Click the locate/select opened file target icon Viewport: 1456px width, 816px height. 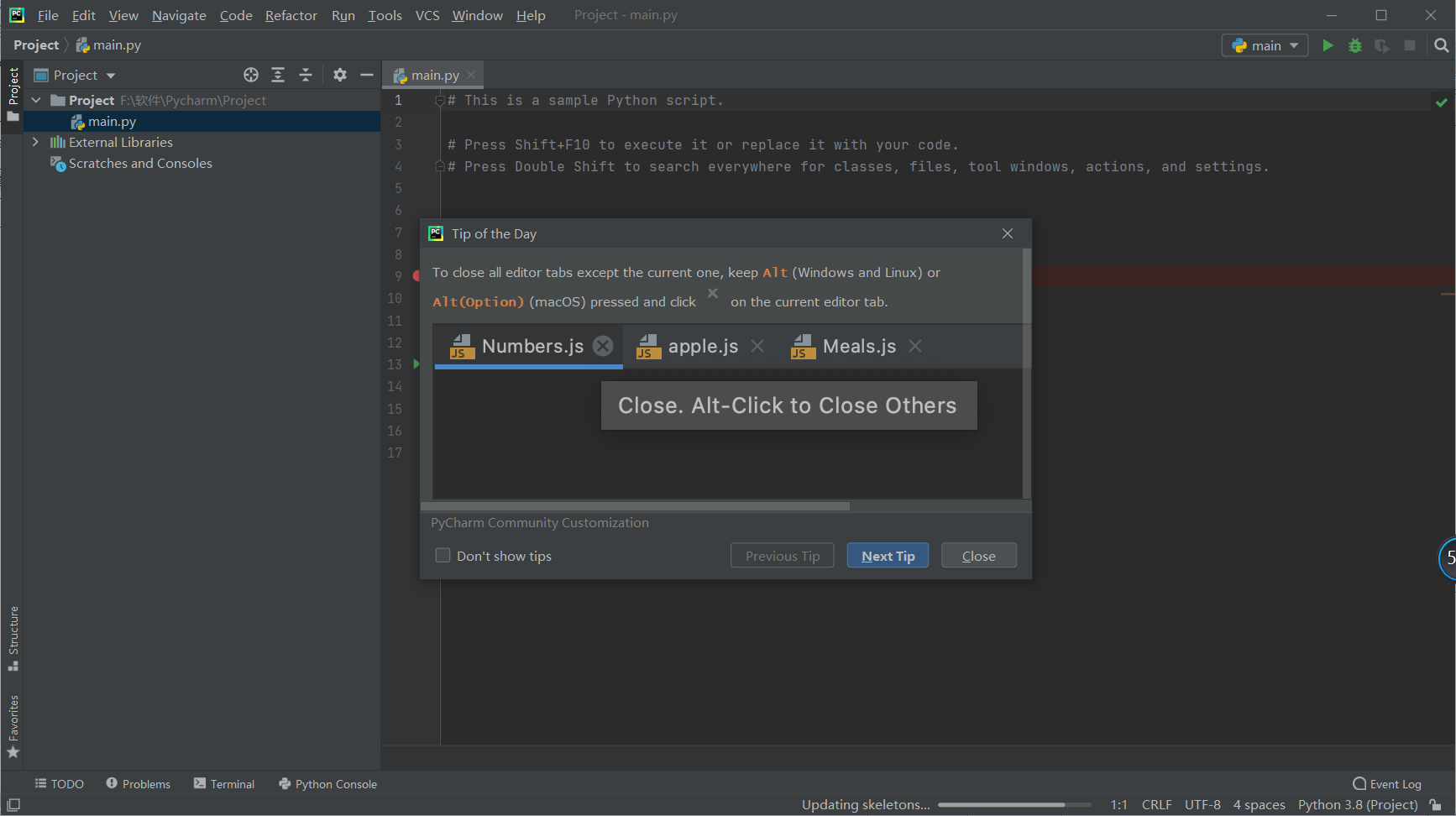pyautogui.click(x=250, y=75)
